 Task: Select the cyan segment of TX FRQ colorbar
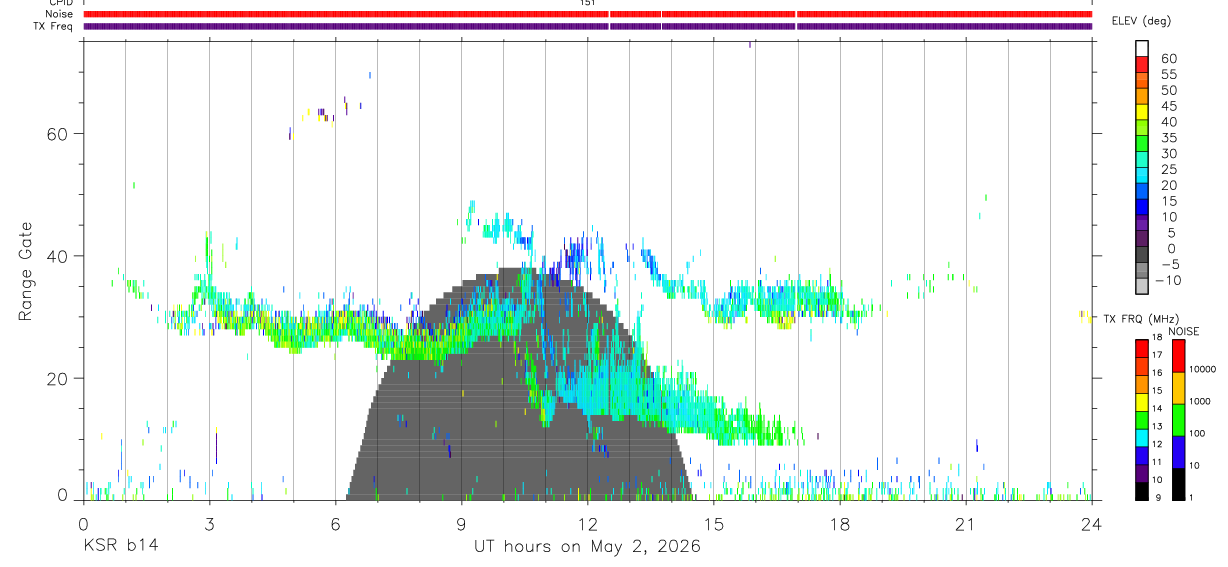pyautogui.click(x=1142, y=438)
